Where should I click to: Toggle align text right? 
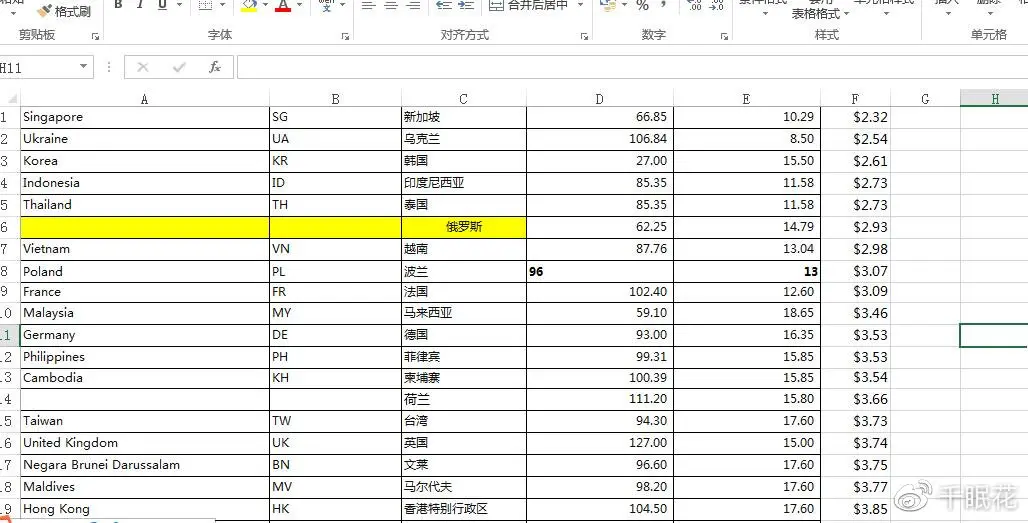tap(413, 5)
